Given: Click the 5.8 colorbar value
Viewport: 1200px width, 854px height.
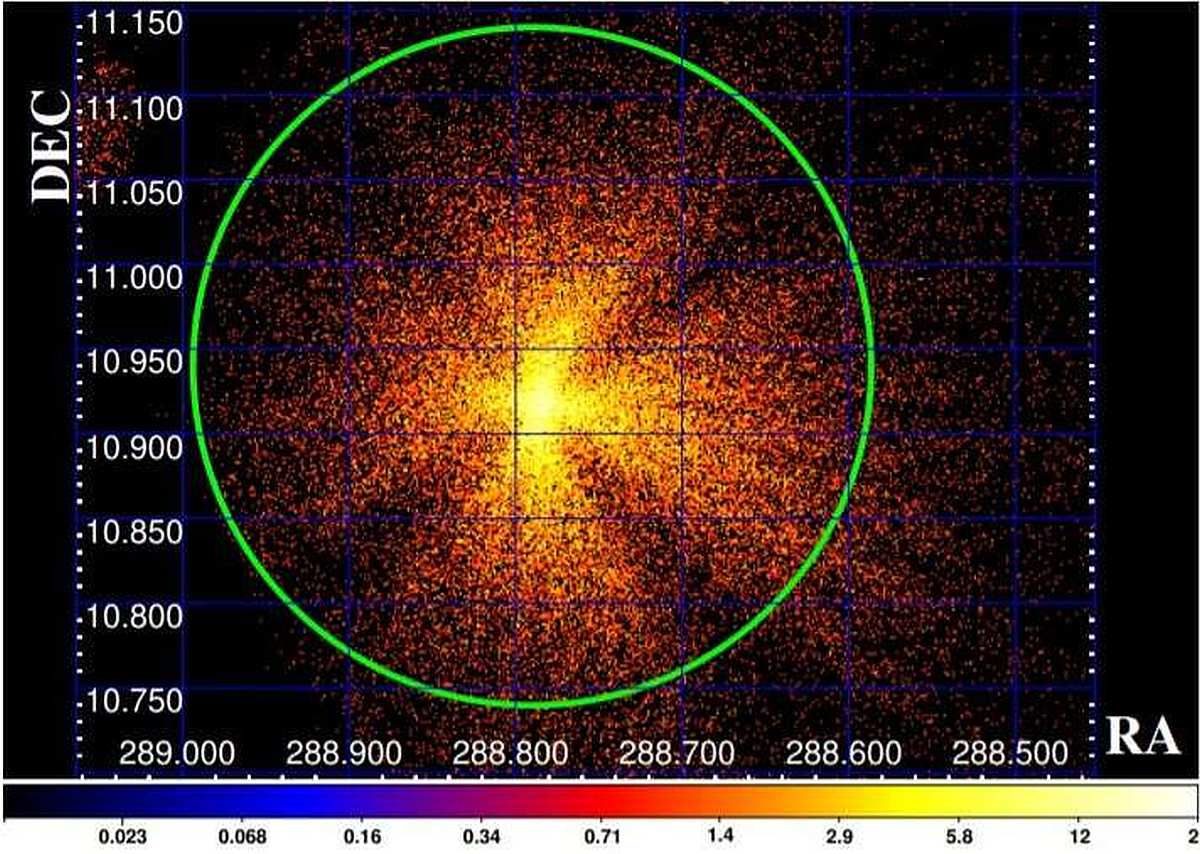Looking at the screenshot, I should point(959,836).
